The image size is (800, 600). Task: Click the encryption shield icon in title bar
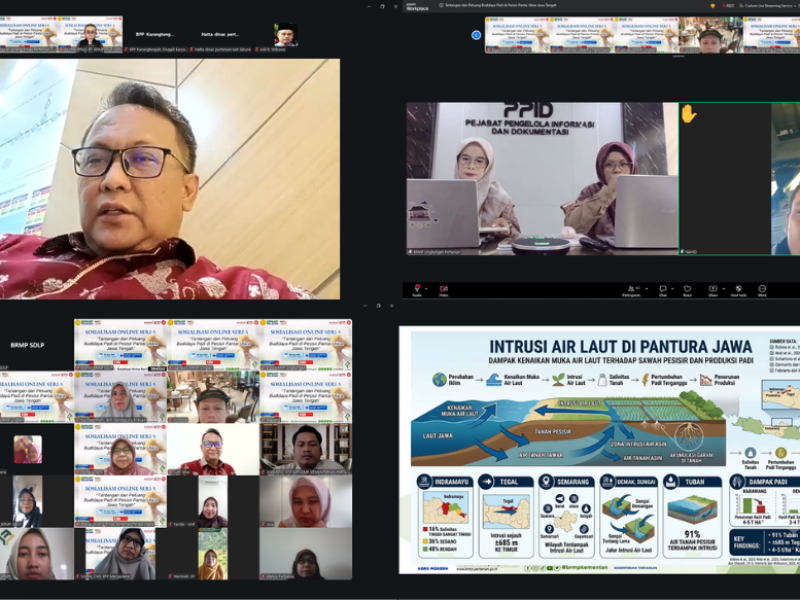(x=713, y=6)
